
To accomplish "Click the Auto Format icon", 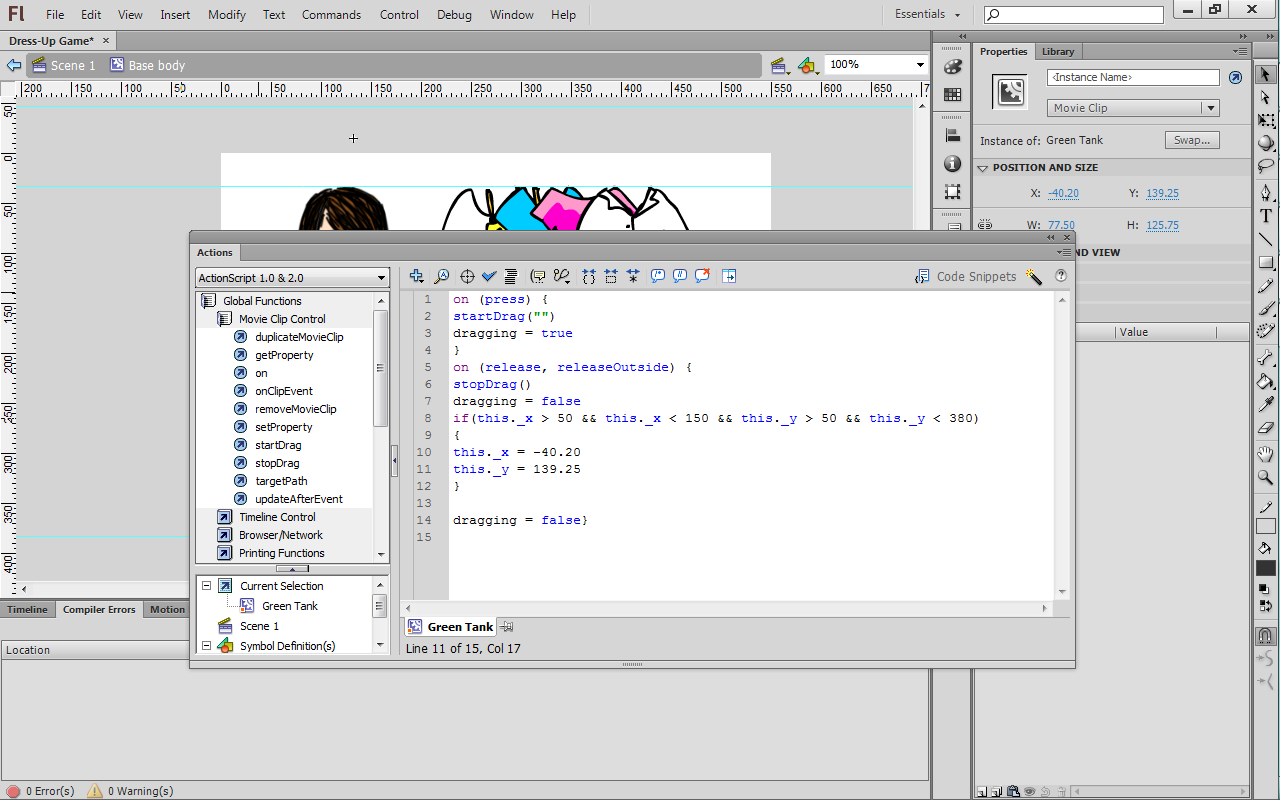I will point(511,277).
